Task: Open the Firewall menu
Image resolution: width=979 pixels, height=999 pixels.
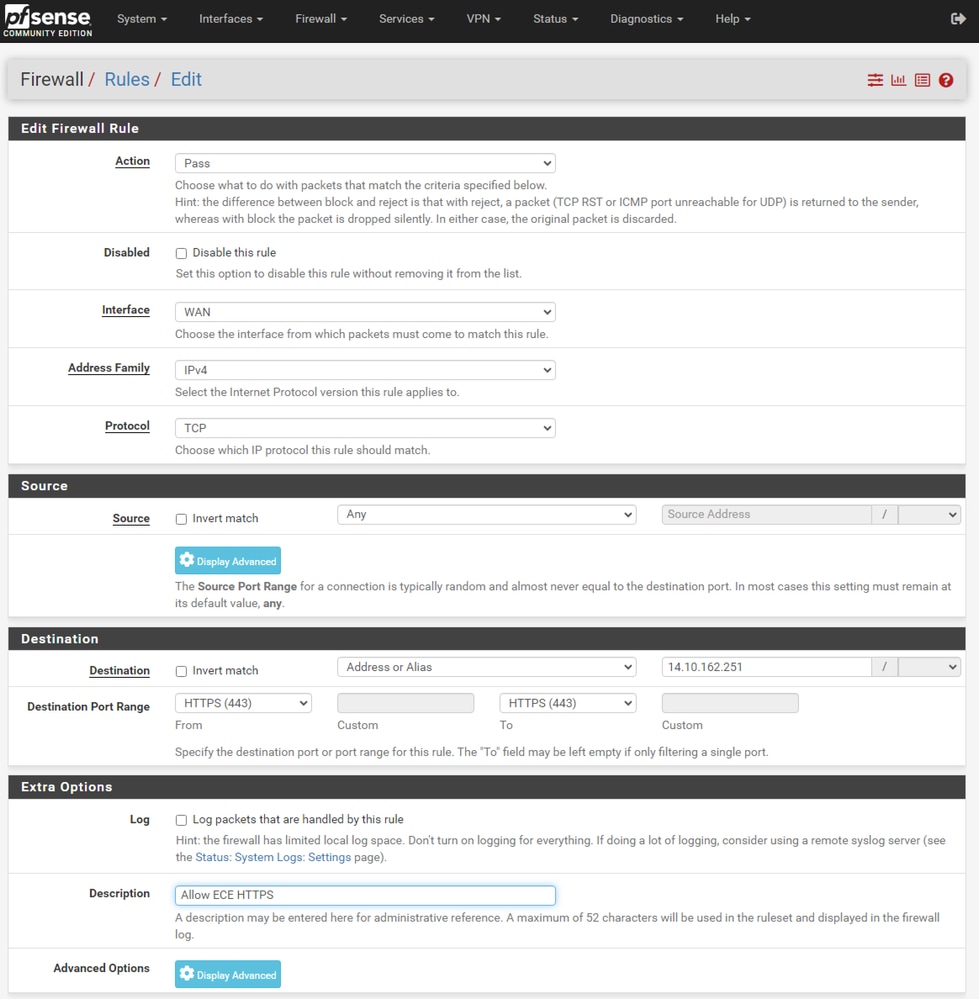Action: click(x=320, y=18)
